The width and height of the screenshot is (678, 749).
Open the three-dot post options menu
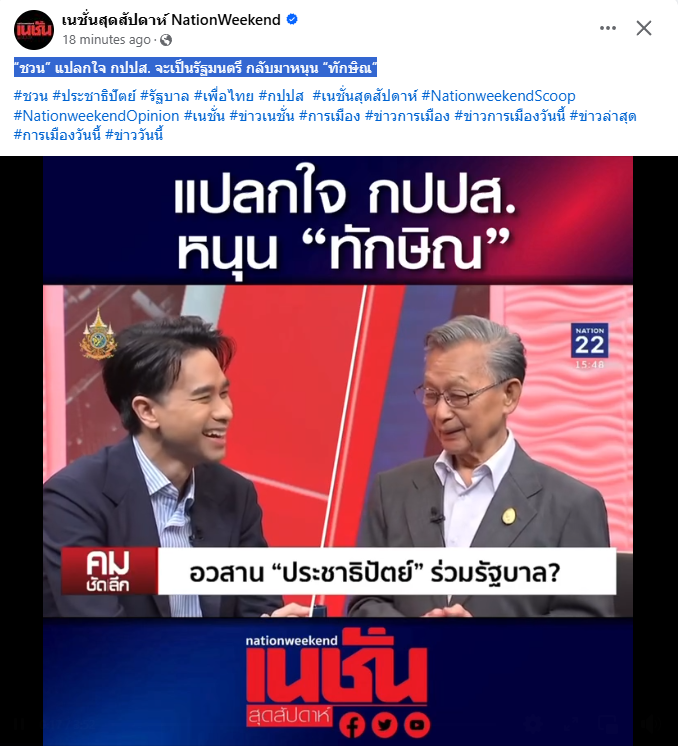[608, 28]
